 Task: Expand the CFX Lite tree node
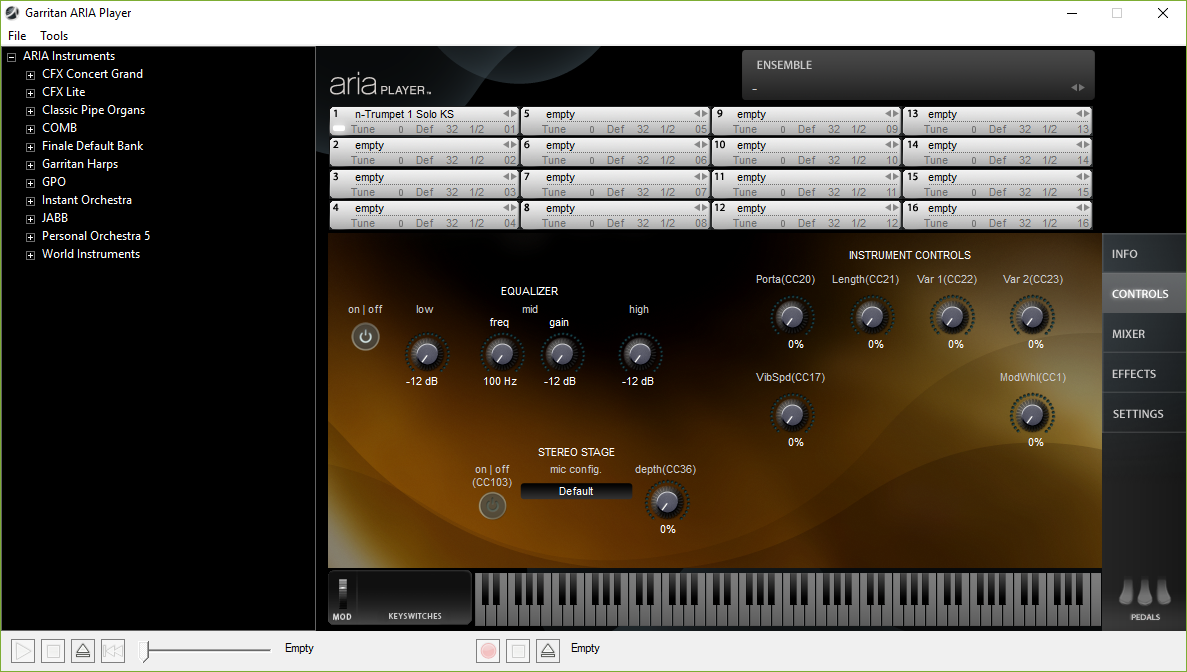click(30, 93)
